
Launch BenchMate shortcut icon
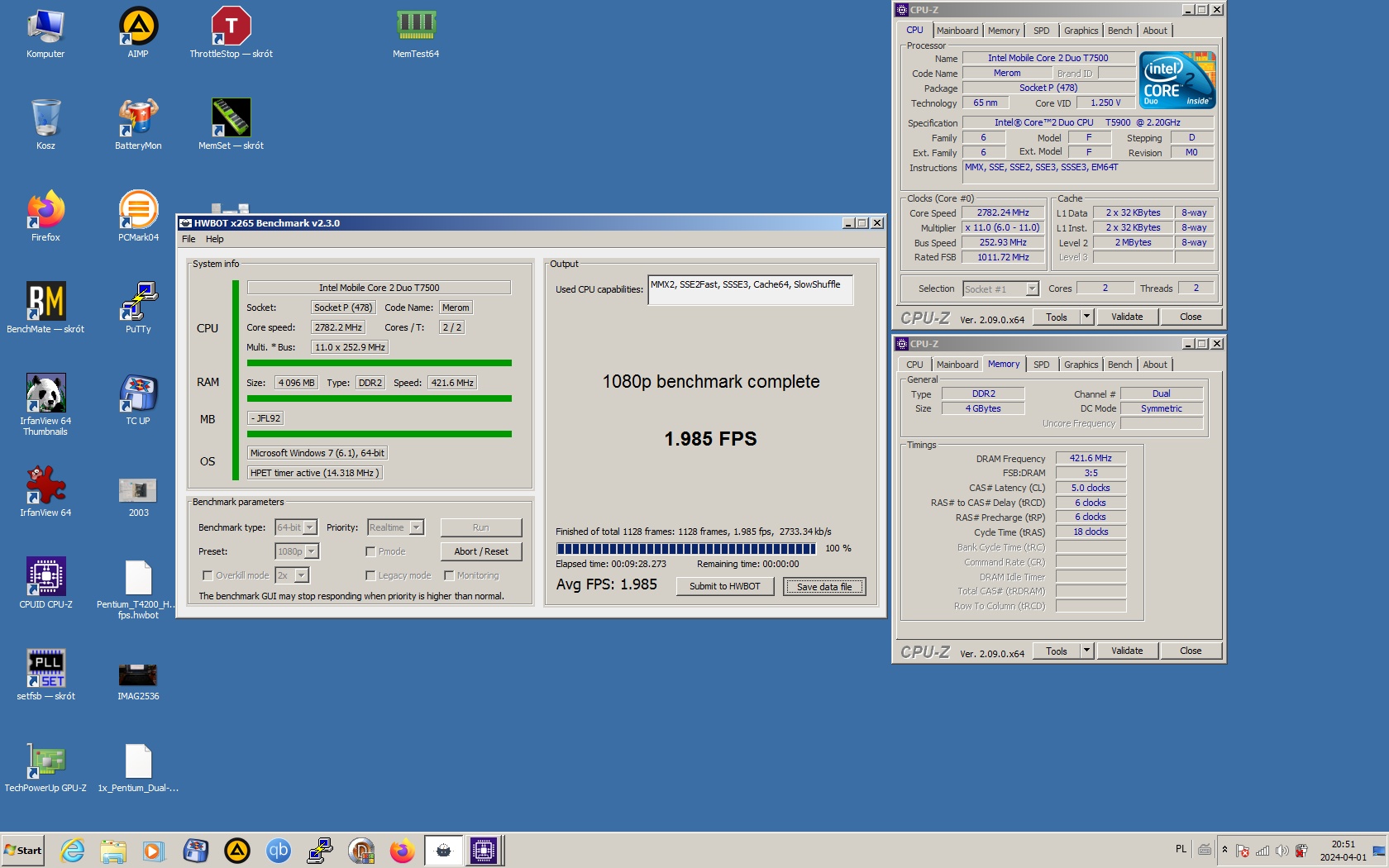coord(45,308)
